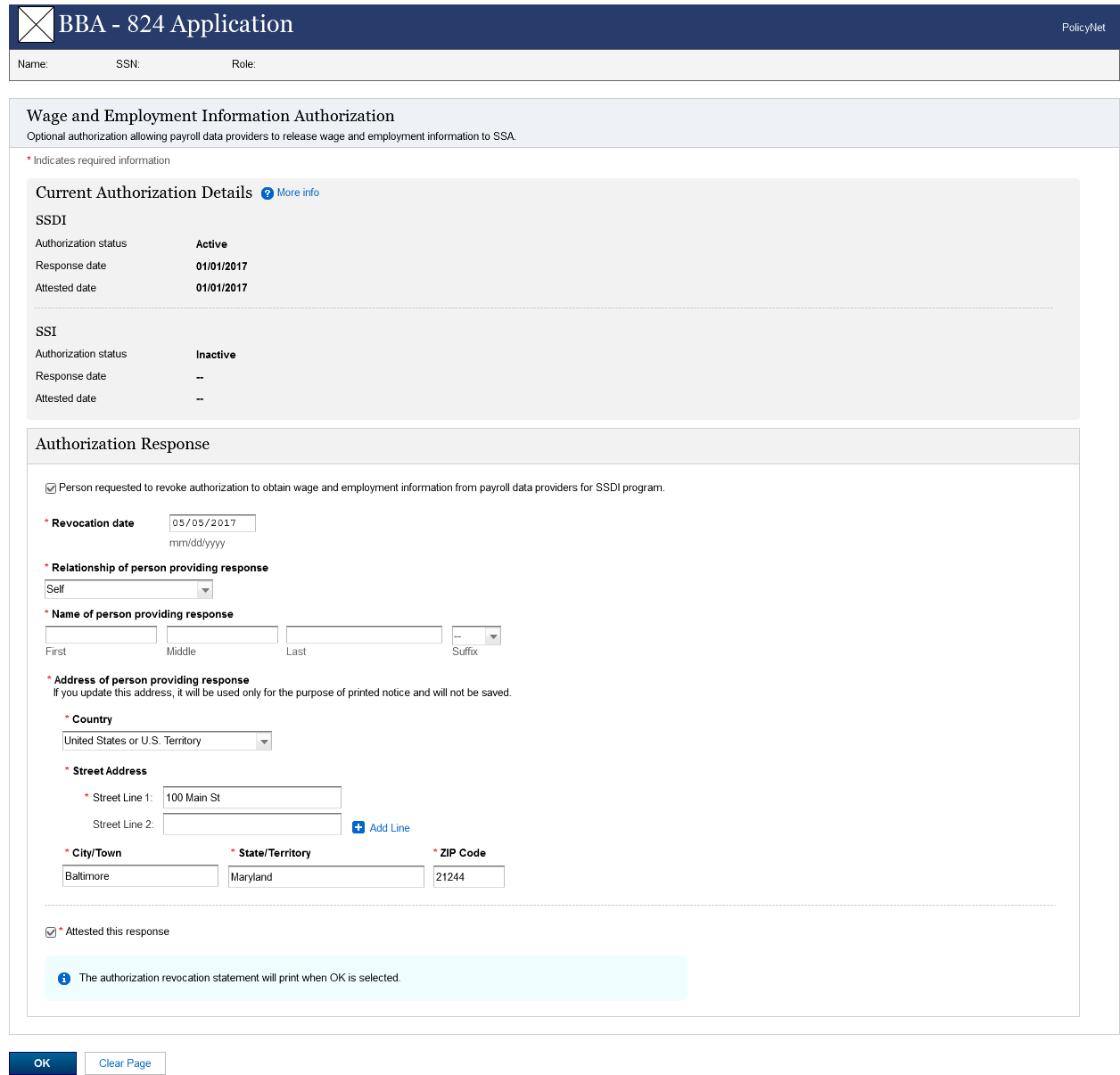This screenshot has height=1075, width=1120.
Task: Click the City/Town field containing Baltimore
Action: click(140, 876)
